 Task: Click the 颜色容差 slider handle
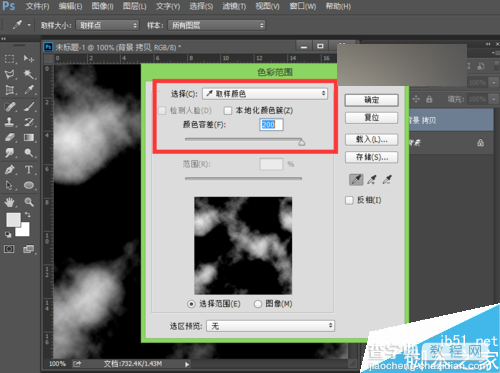(x=301, y=142)
